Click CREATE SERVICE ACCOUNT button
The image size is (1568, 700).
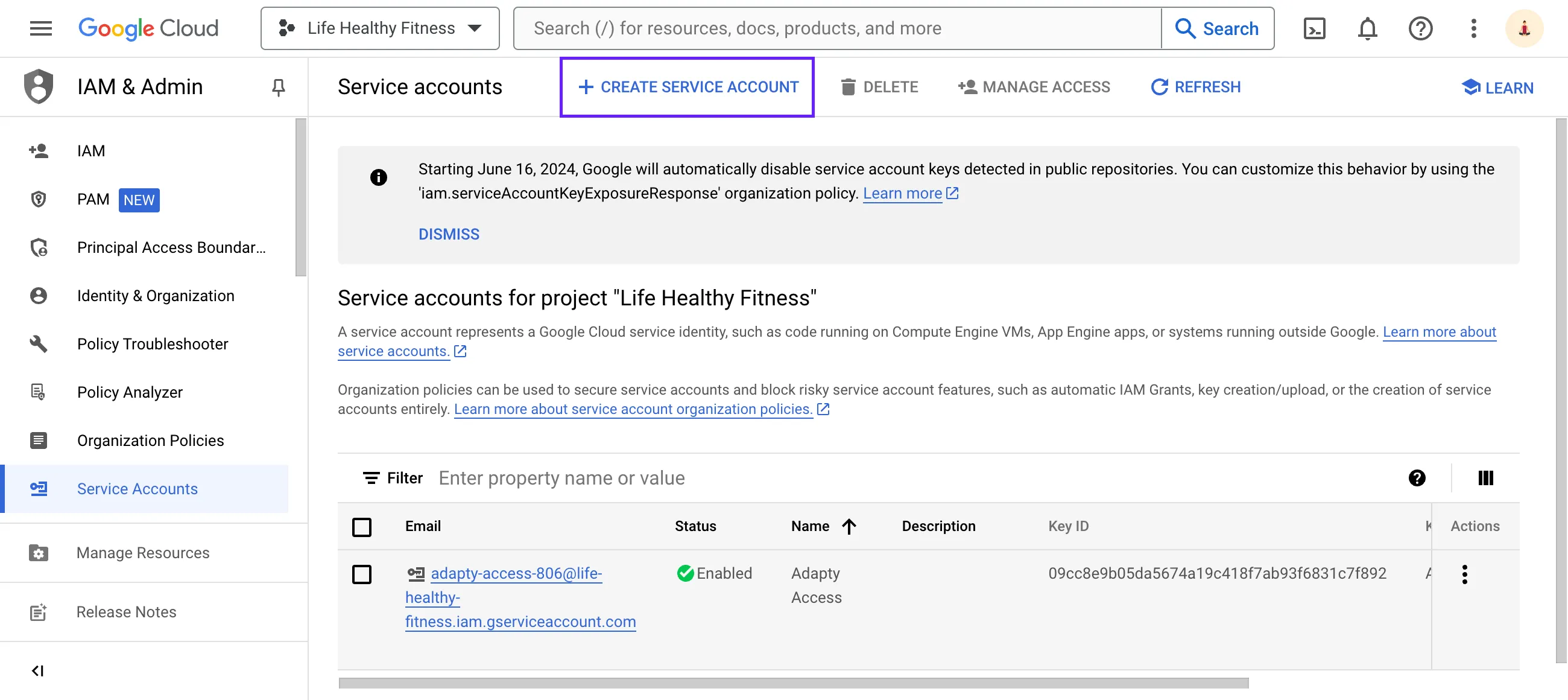[687, 86]
